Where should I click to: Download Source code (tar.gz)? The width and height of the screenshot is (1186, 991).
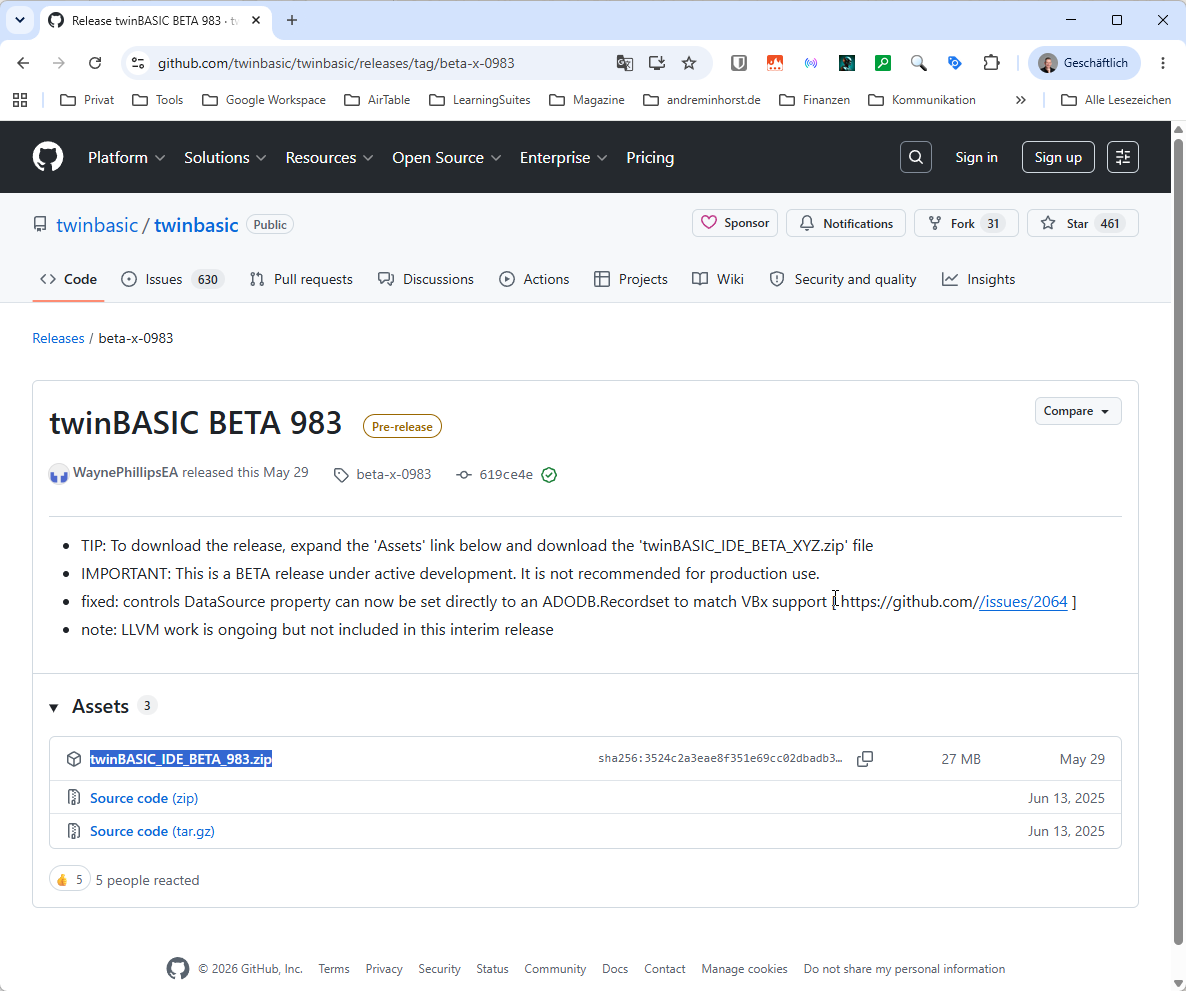[x=152, y=831]
